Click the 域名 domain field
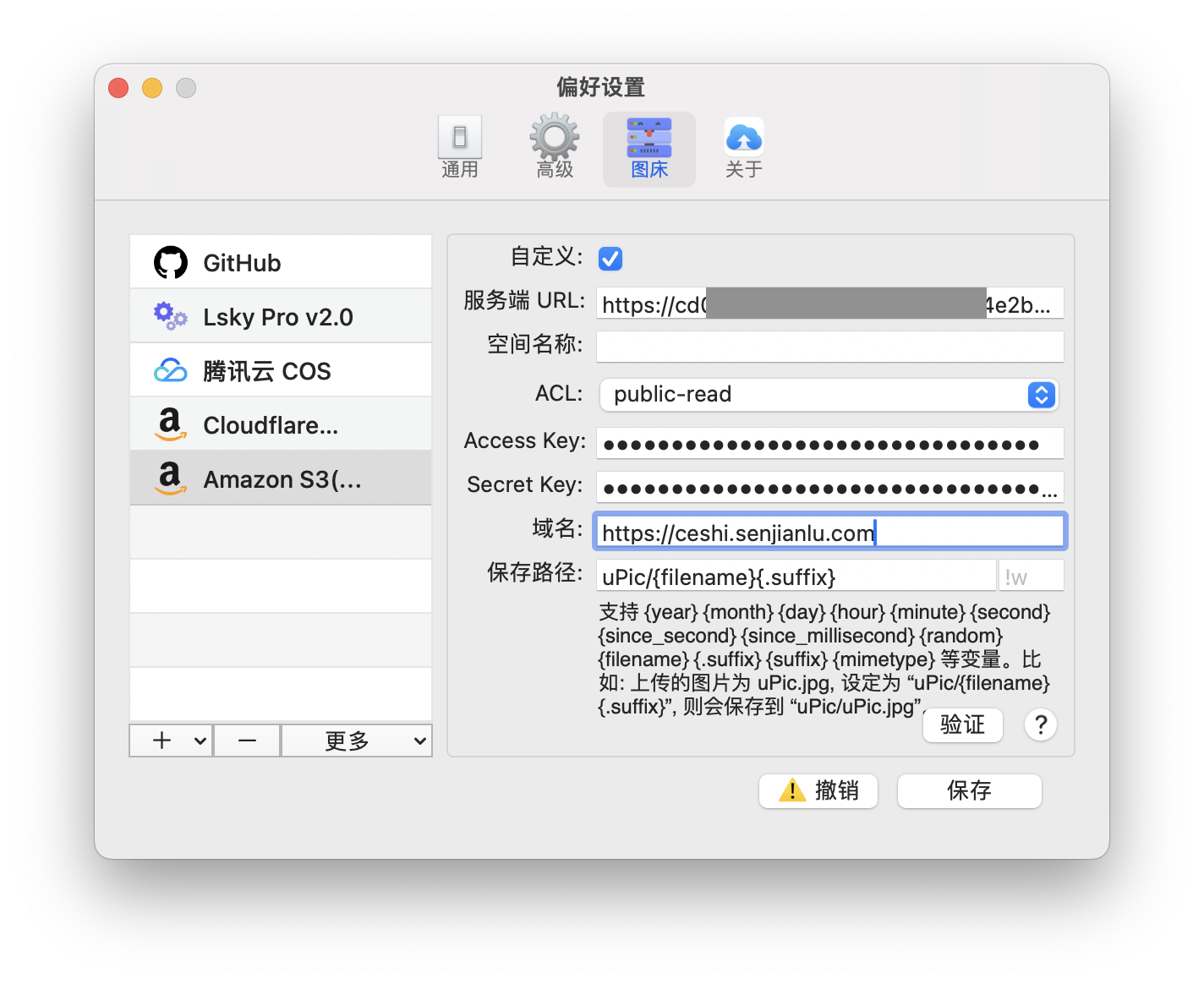1204x984 pixels. tap(830, 532)
